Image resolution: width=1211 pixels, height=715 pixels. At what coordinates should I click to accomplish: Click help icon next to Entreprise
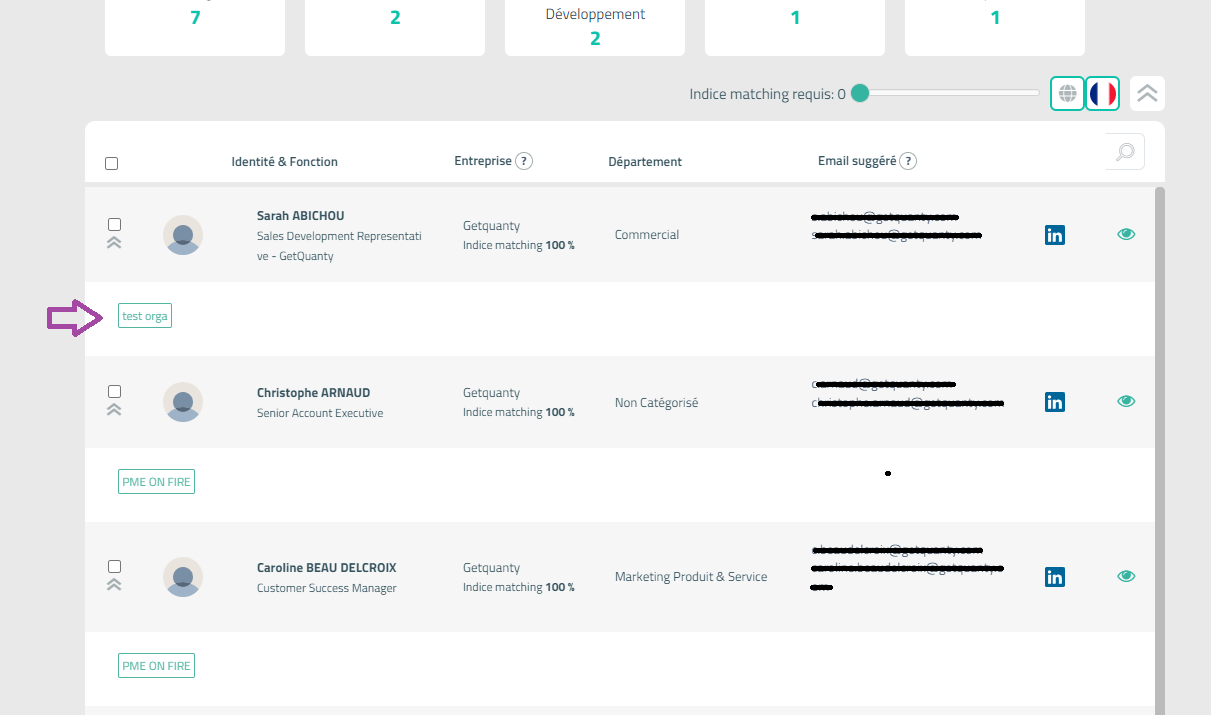[524, 161]
